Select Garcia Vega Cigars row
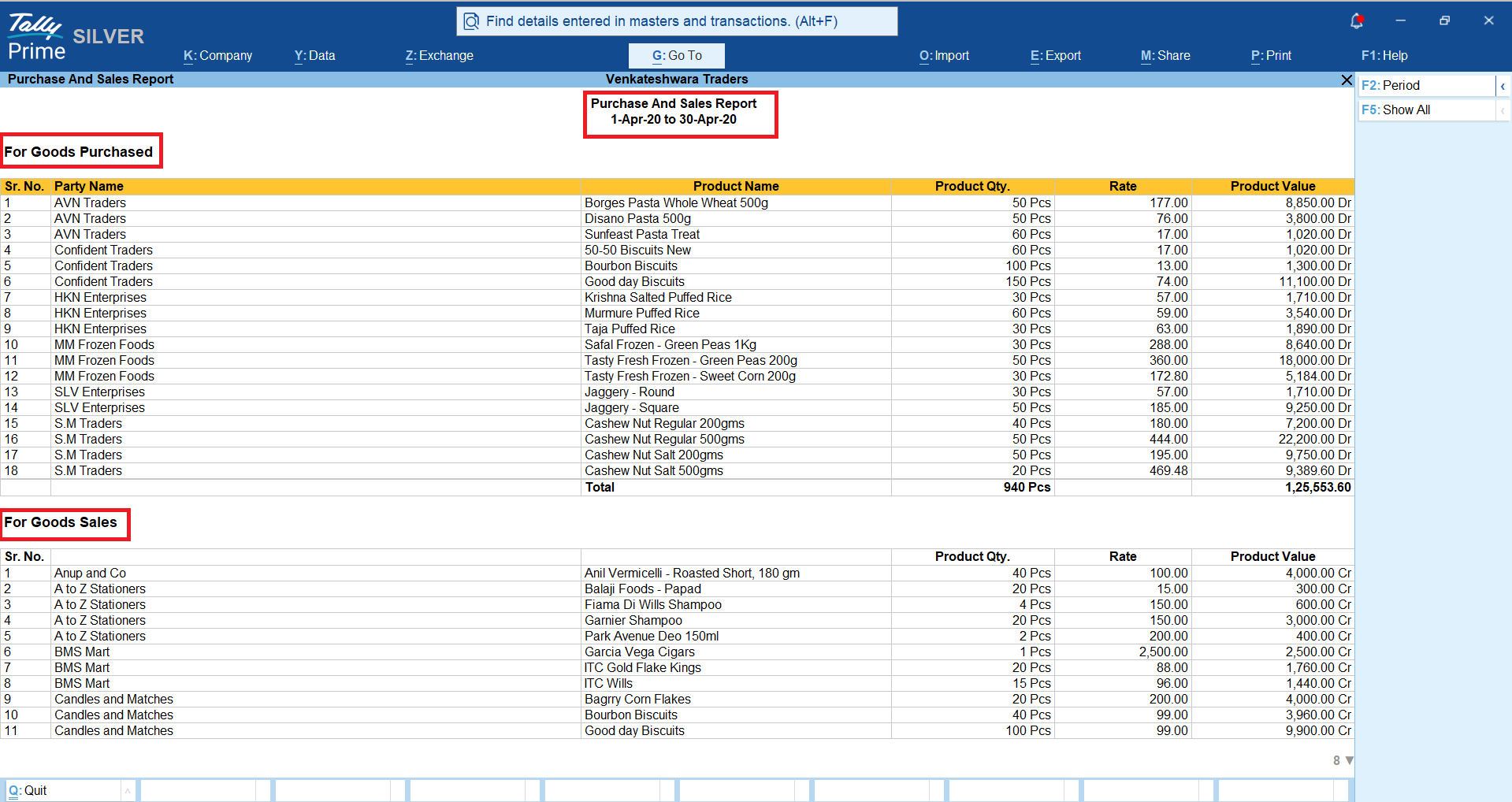The height and width of the screenshot is (802, 1512). pos(677,652)
